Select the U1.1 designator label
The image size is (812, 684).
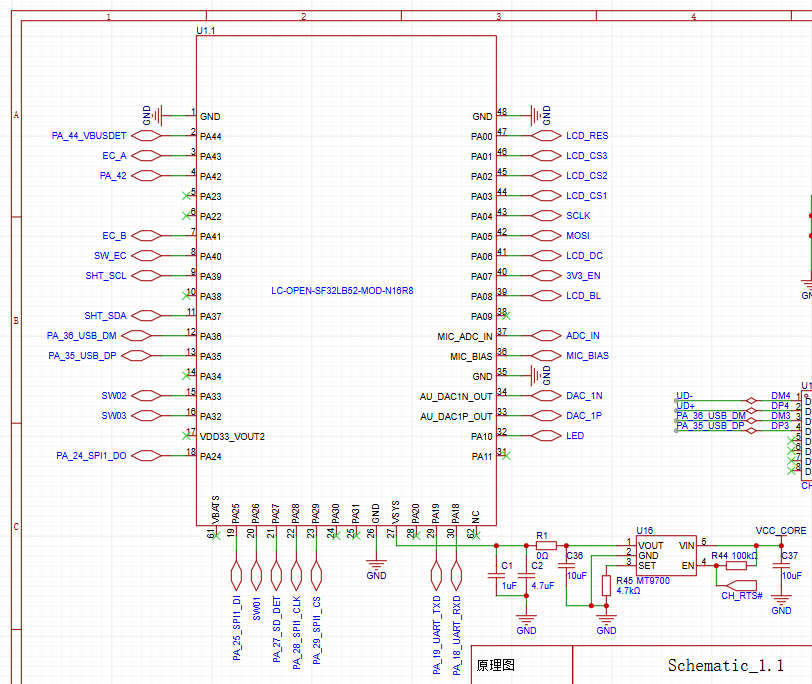(206, 31)
